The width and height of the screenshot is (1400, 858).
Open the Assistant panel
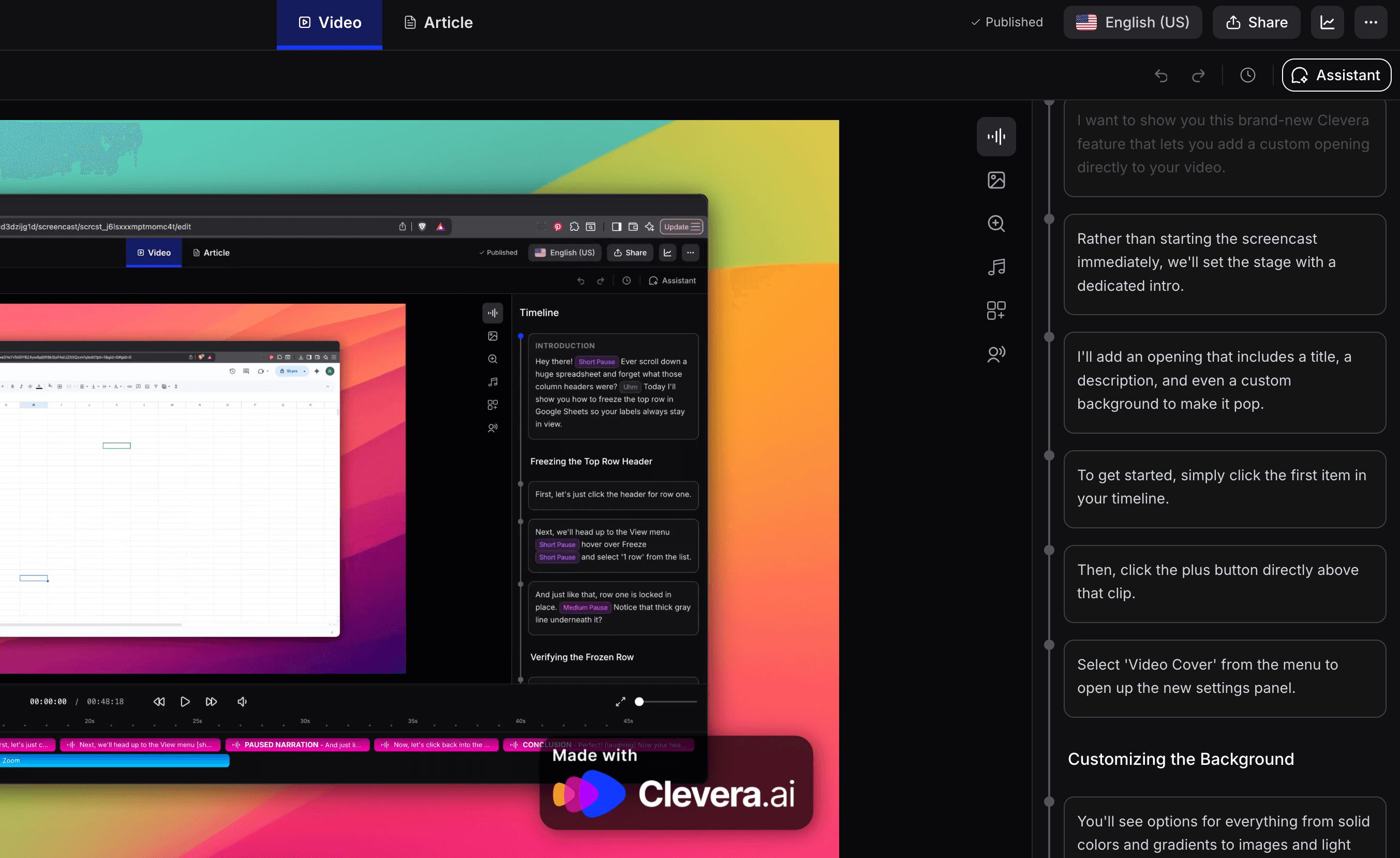pyautogui.click(x=1336, y=75)
